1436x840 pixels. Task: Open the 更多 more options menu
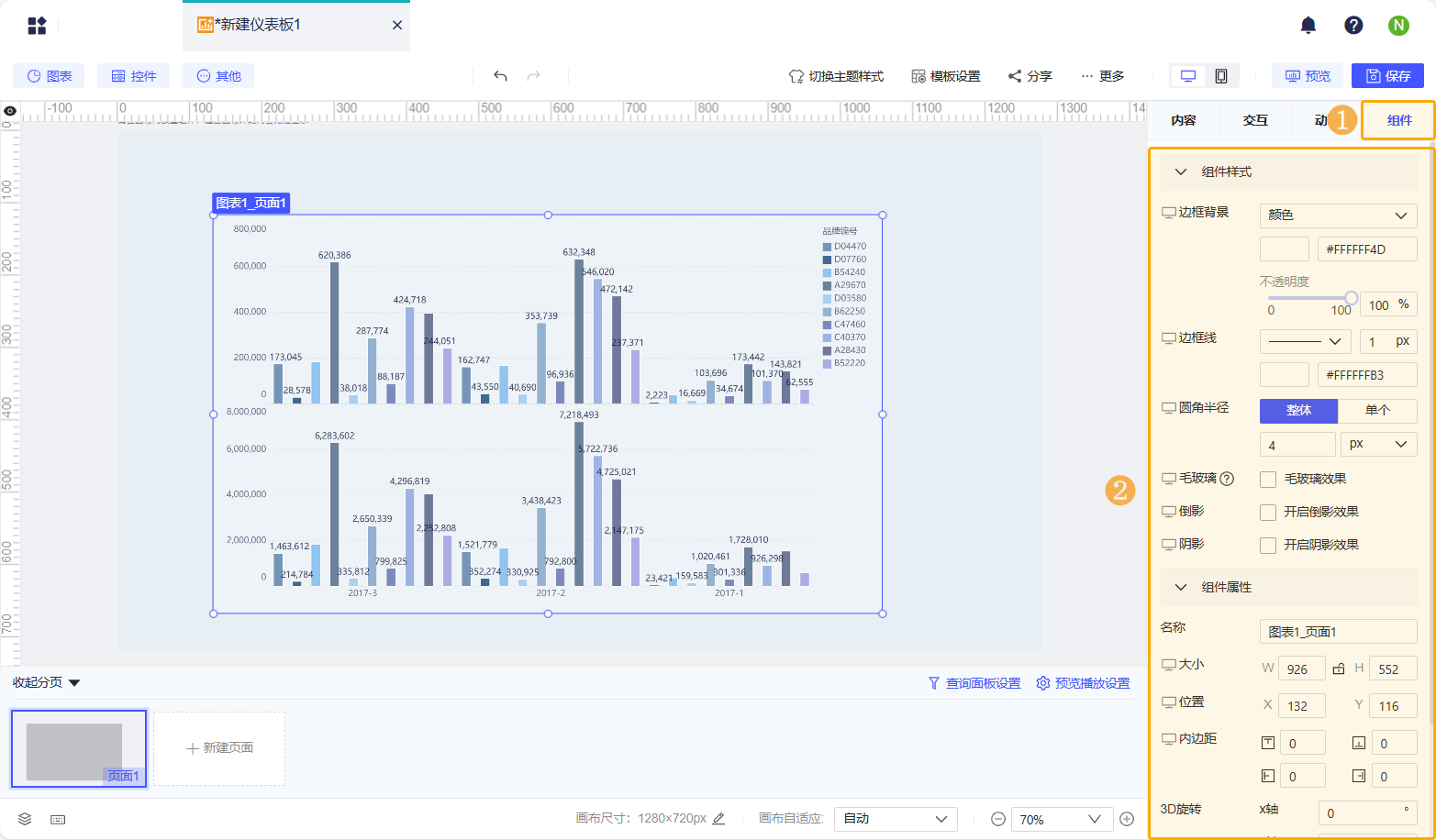pyautogui.click(x=1102, y=76)
